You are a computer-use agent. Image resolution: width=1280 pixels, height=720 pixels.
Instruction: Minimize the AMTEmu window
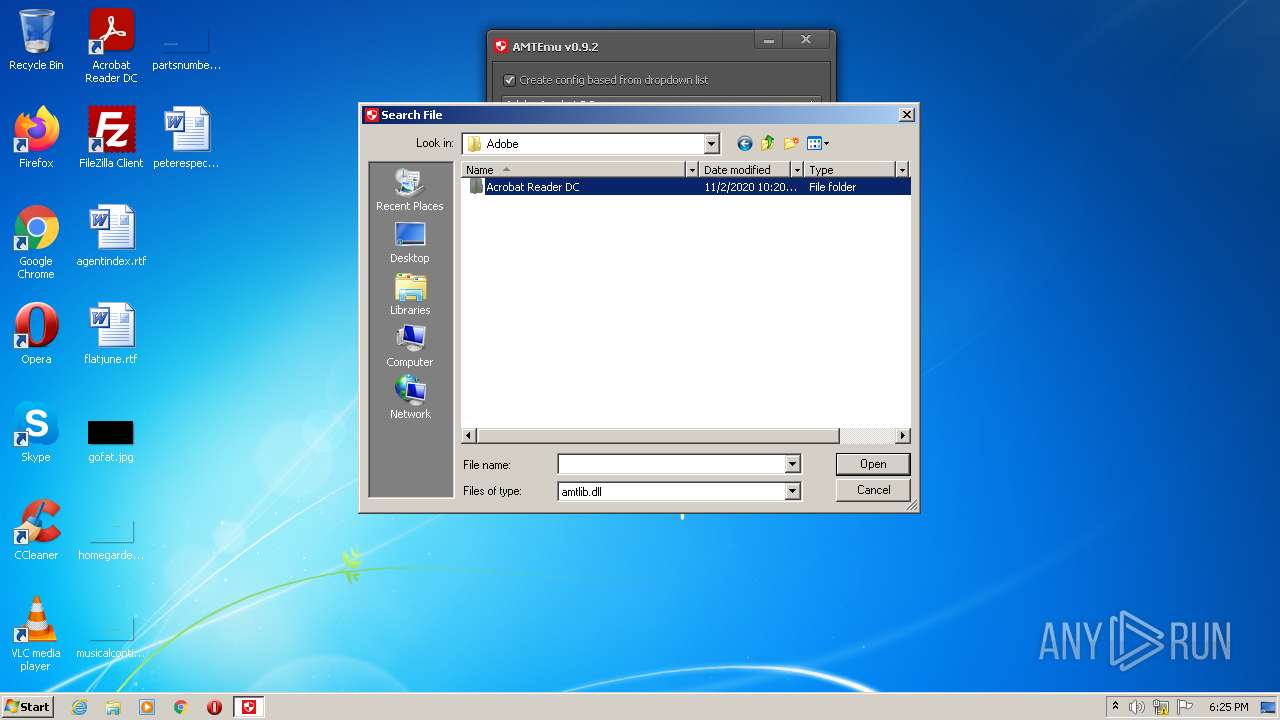coord(769,41)
